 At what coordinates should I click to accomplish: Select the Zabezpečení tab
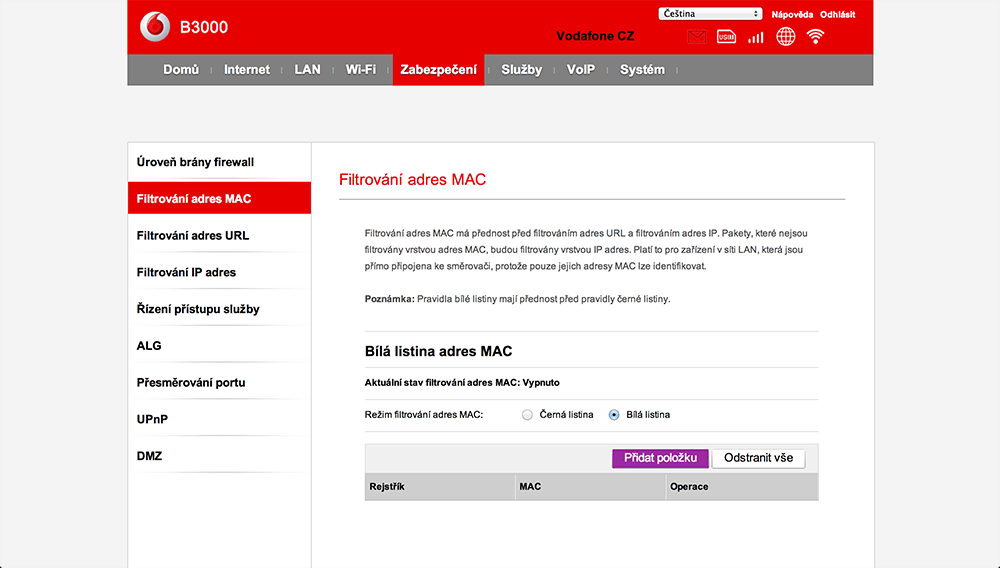pyautogui.click(x=438, y=69)
